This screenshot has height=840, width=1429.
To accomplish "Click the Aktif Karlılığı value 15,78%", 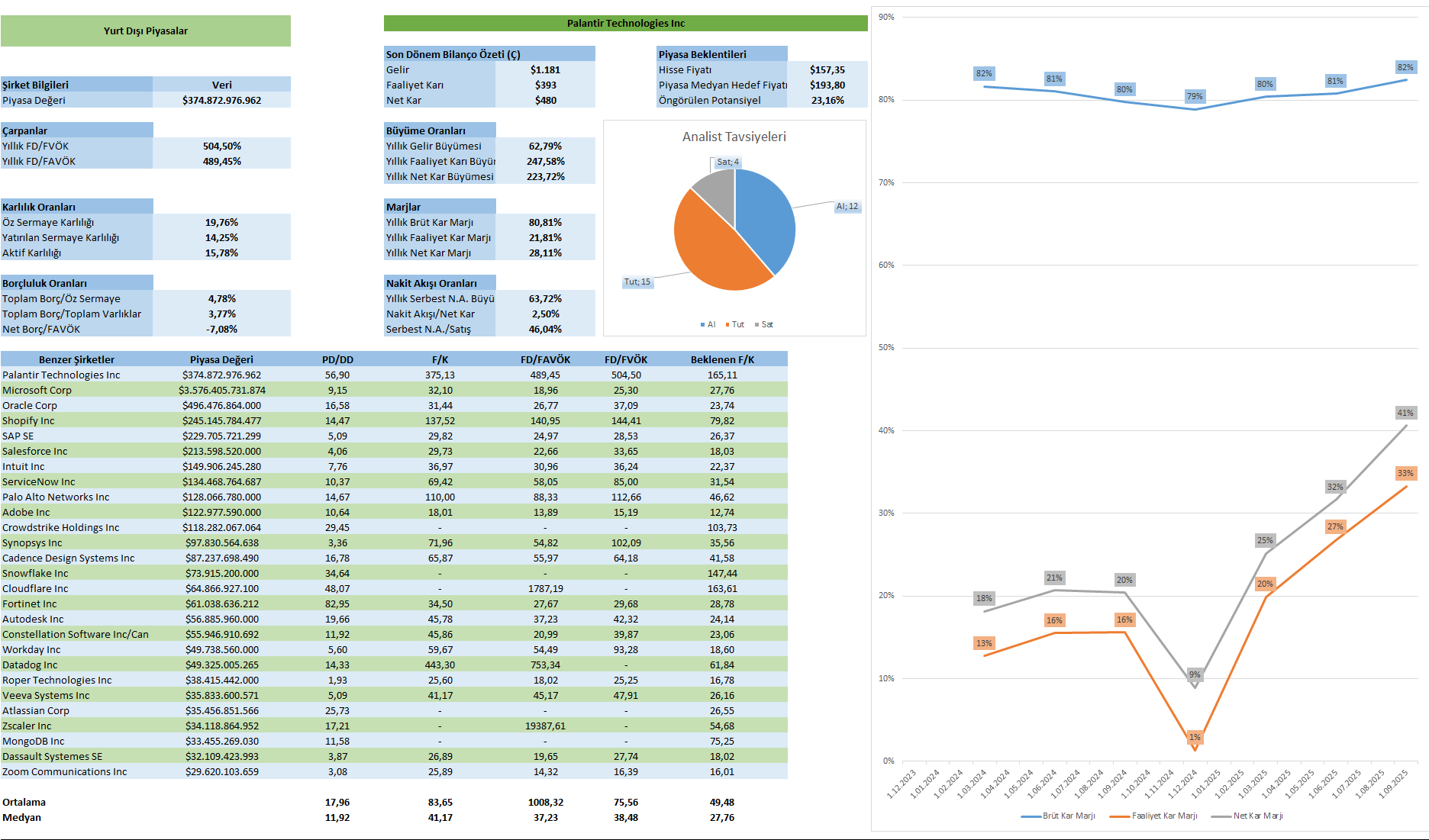I will 221,253.
